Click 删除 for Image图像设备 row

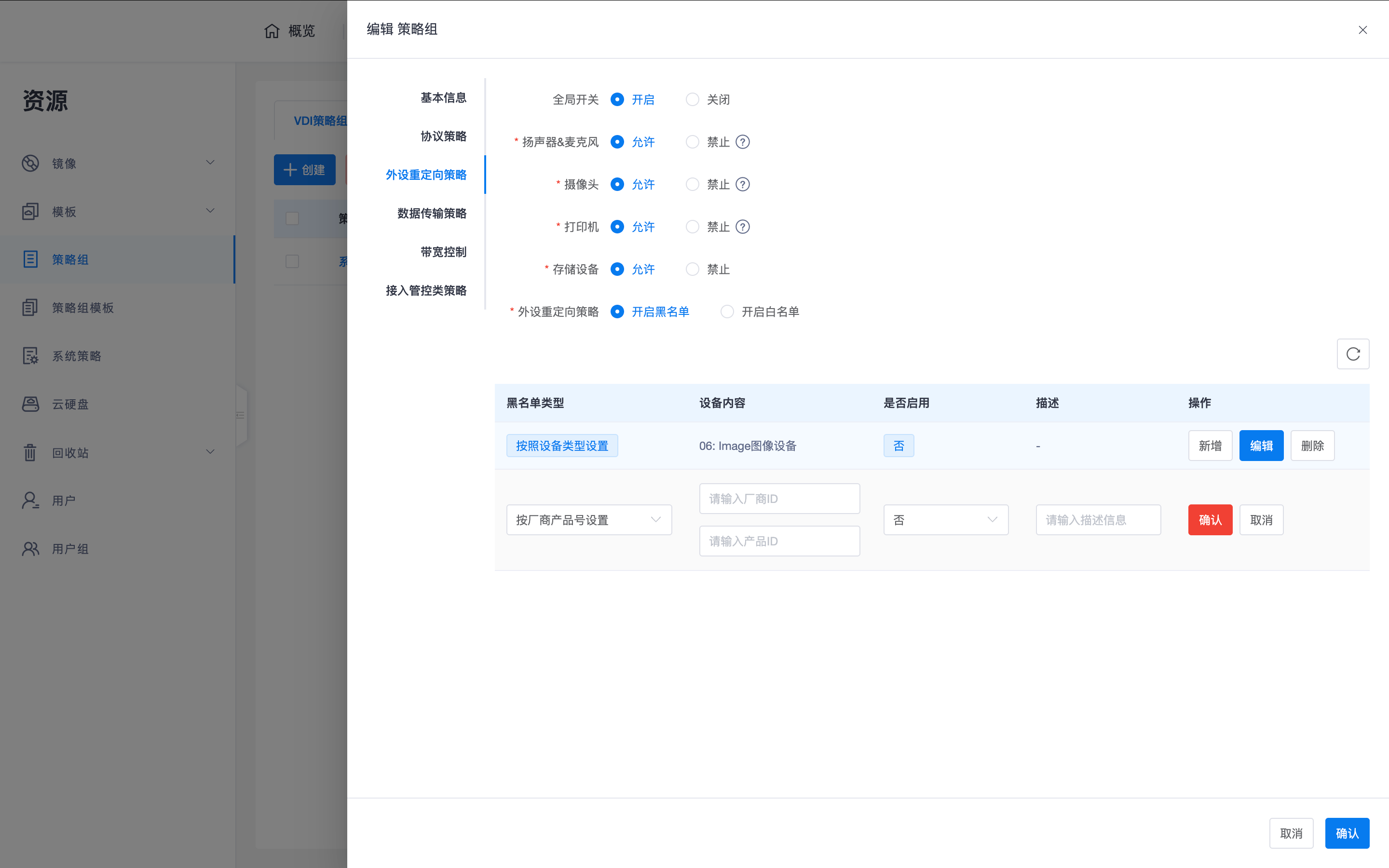coord(1312,446)
